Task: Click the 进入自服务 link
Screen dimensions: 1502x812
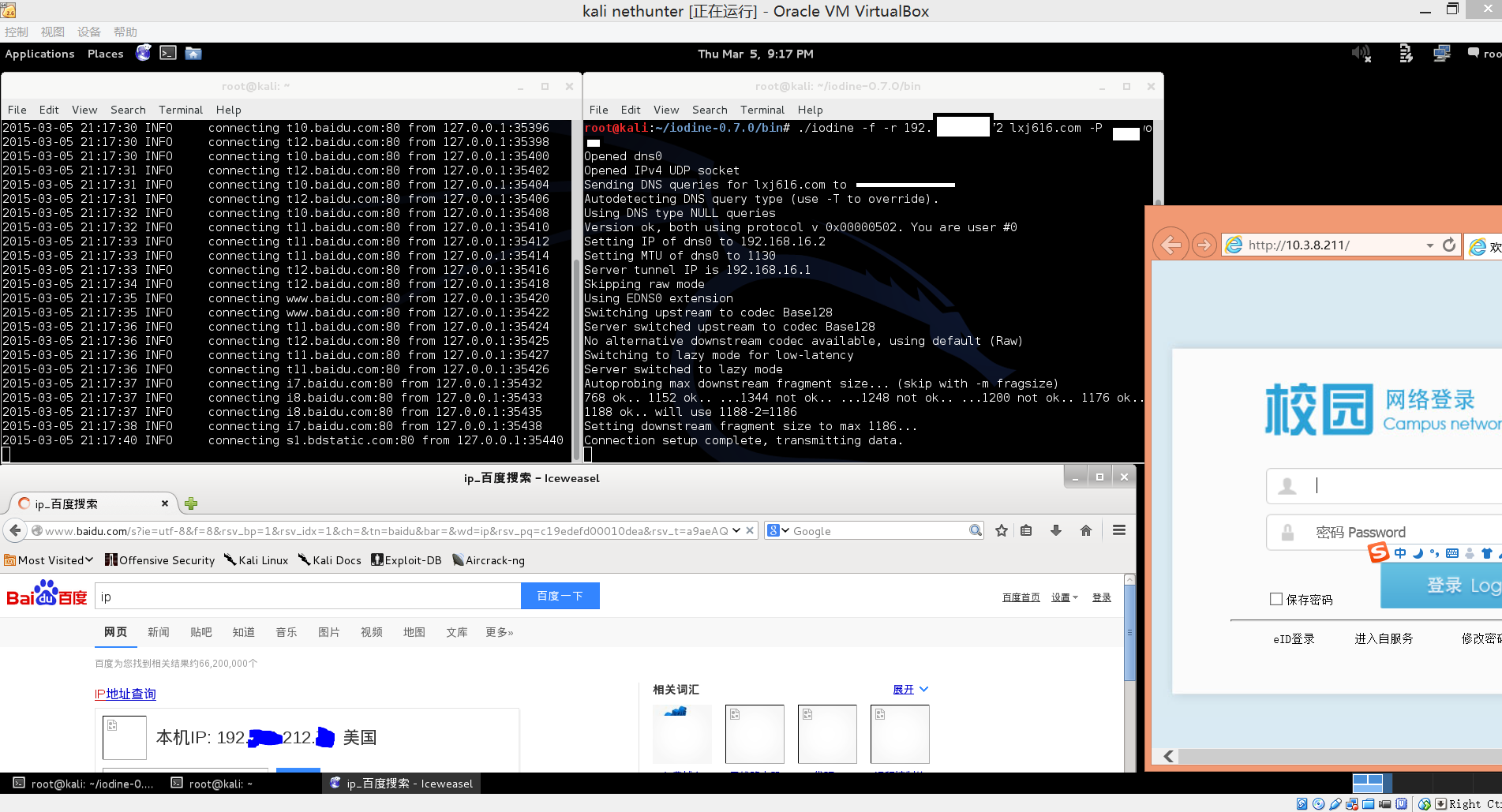Action: coord(1384,638)
